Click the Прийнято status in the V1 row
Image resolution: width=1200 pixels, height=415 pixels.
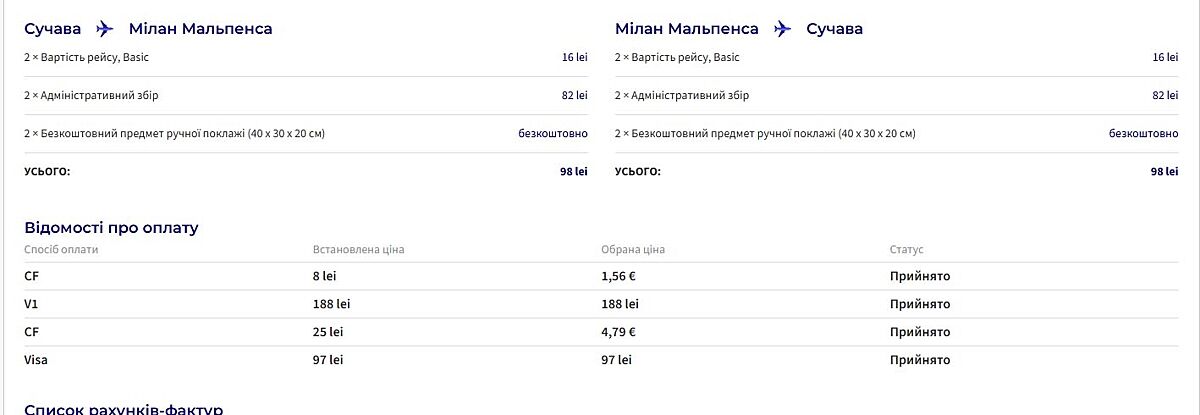point(919,304)
